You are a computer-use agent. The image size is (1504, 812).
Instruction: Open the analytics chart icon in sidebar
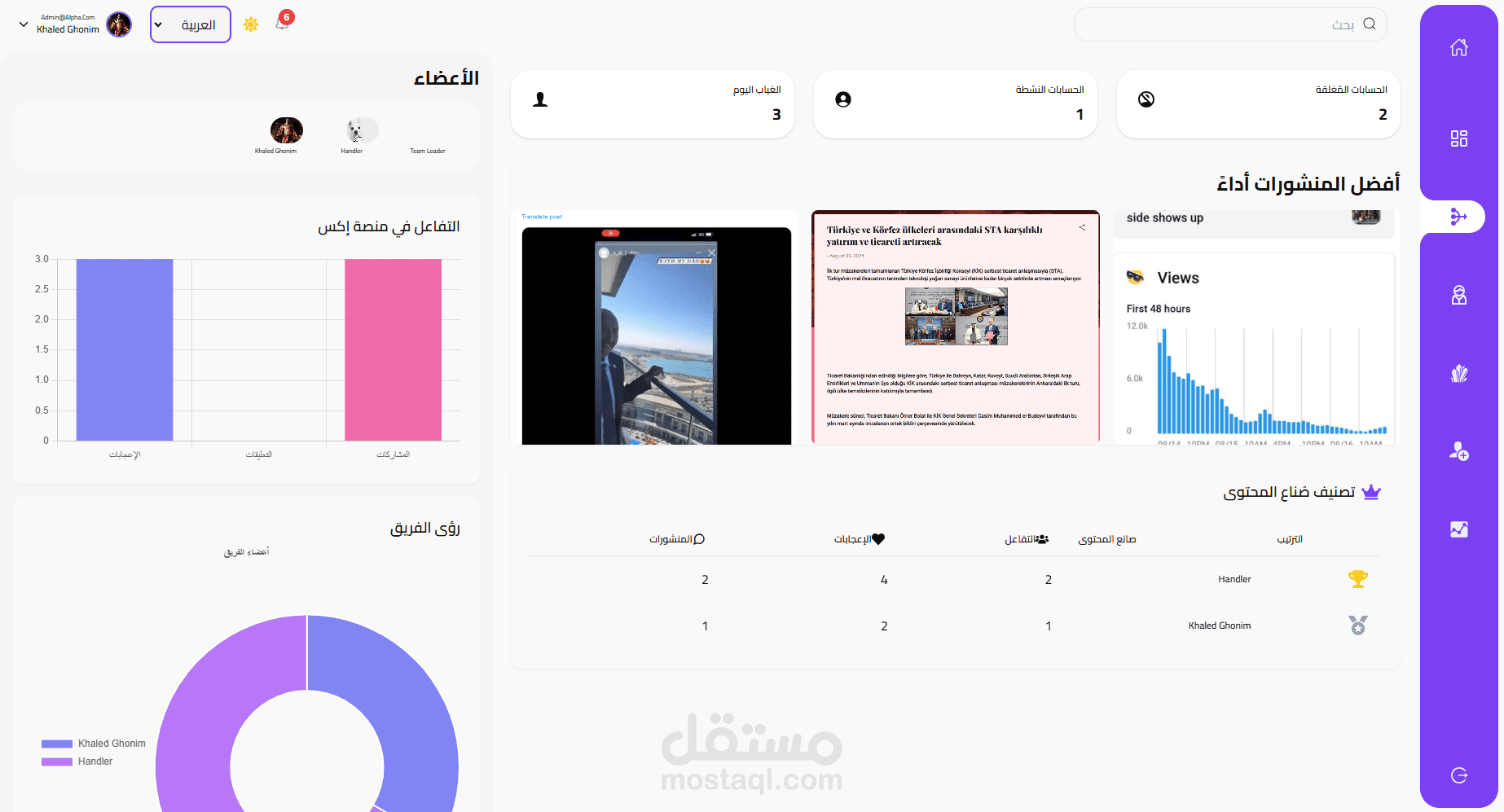(x=1458, y=529)
